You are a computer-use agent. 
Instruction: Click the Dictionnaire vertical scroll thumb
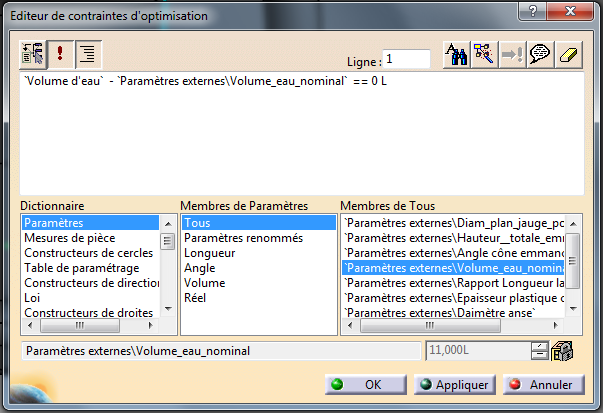pos(167,241)
